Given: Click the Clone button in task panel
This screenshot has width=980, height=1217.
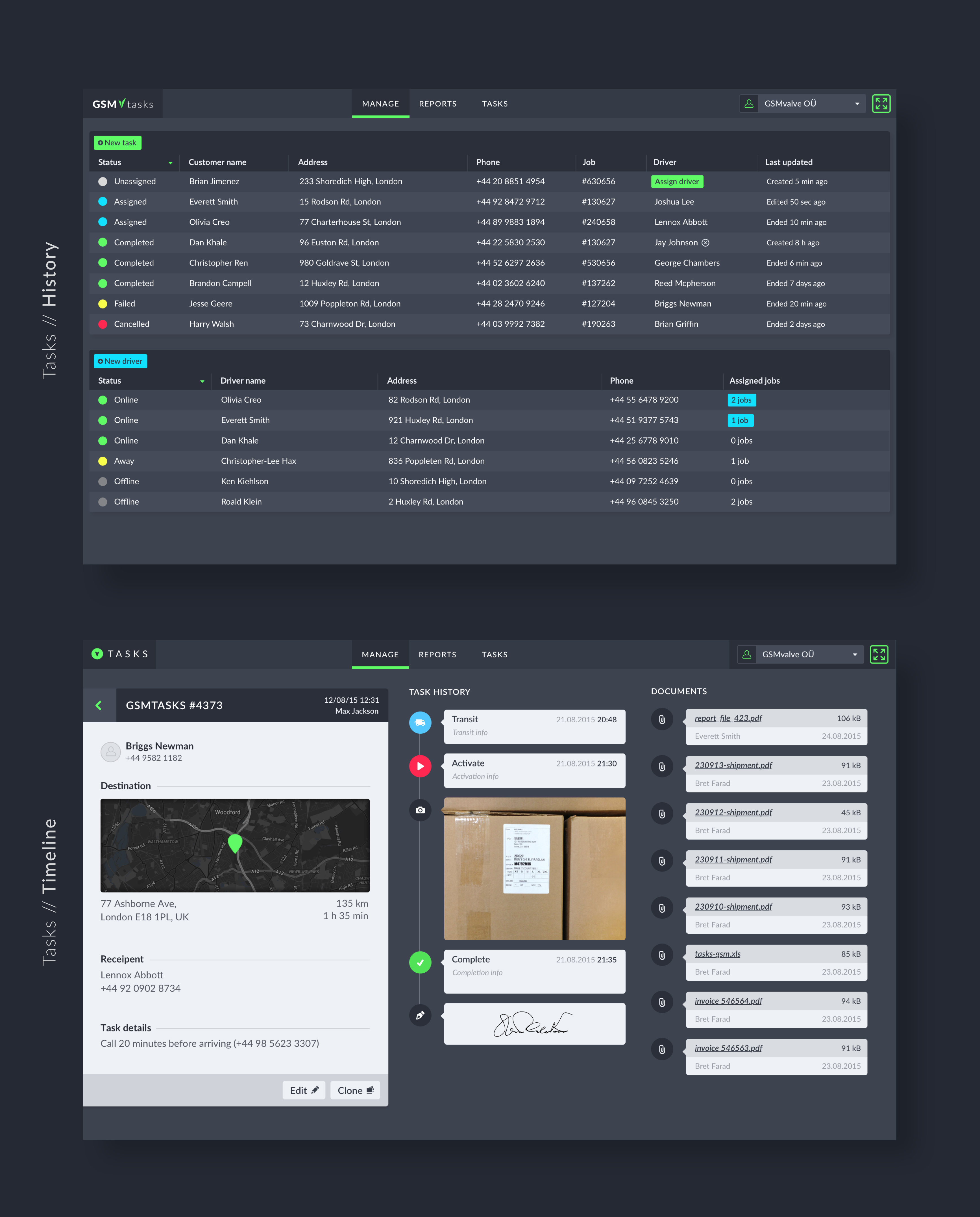Looking at the screenshot, I should tap(355, 1090).
